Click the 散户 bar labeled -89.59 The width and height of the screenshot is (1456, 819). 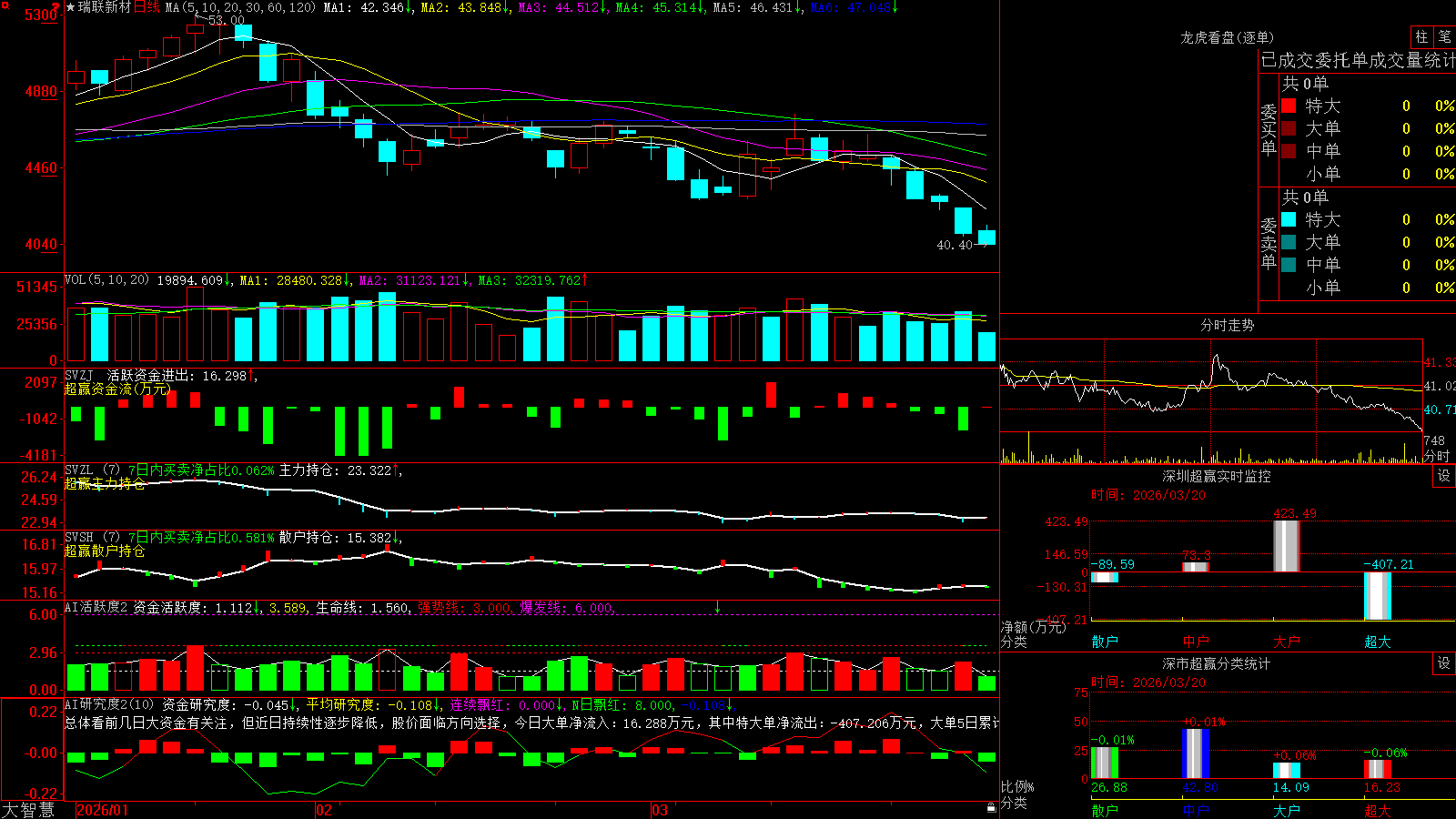click(x=1104, y=577)
